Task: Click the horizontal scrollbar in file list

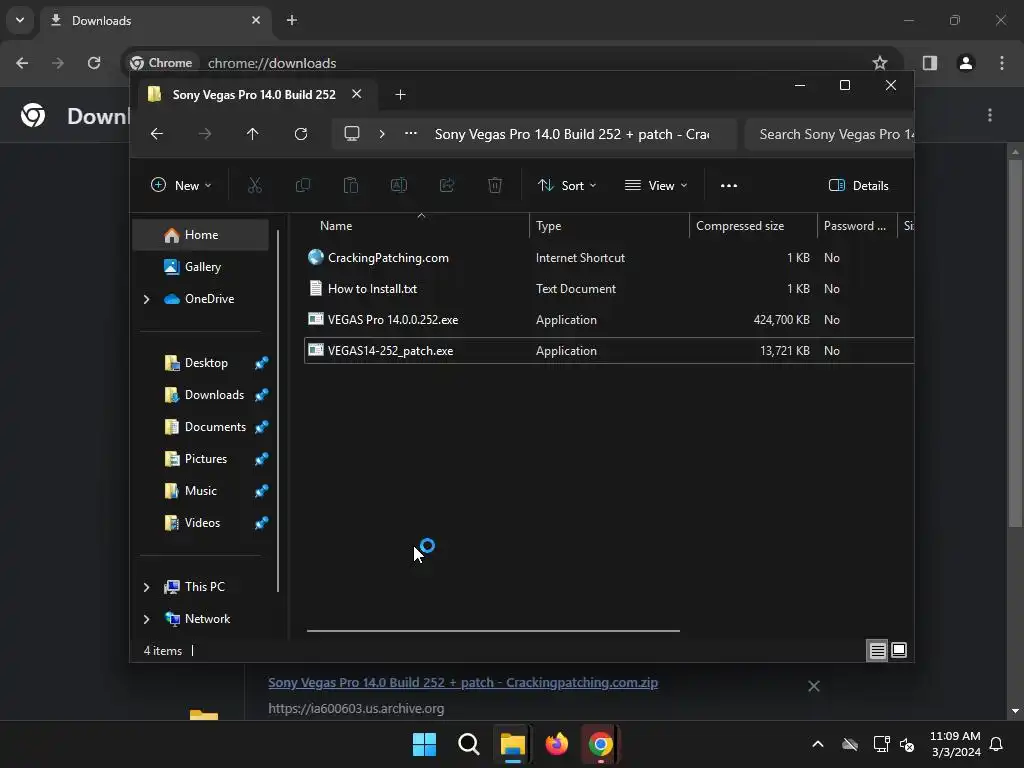Action: (x=493, y=631)
